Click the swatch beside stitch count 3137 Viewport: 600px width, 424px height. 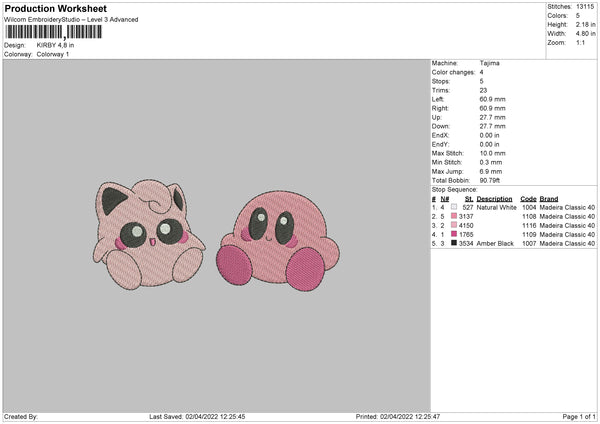pos(456,216)
